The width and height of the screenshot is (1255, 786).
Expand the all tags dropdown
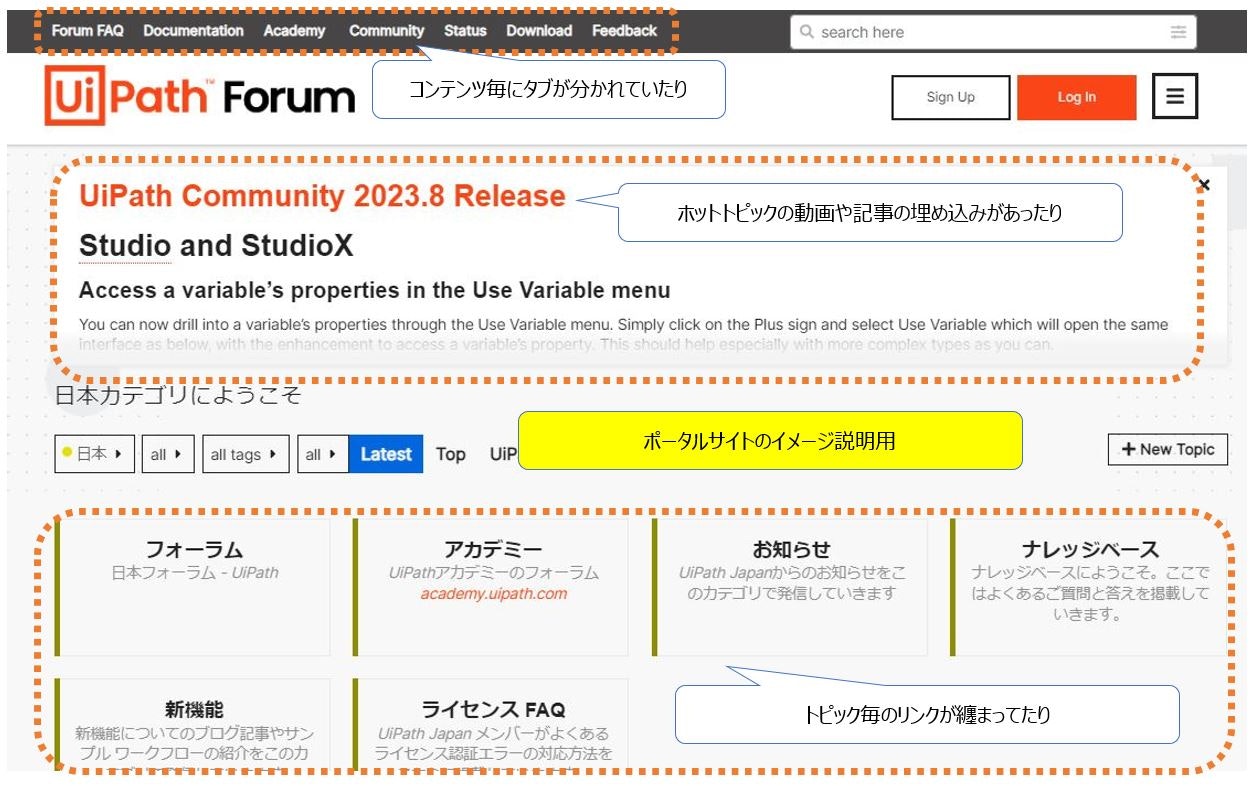coord(244,453)
